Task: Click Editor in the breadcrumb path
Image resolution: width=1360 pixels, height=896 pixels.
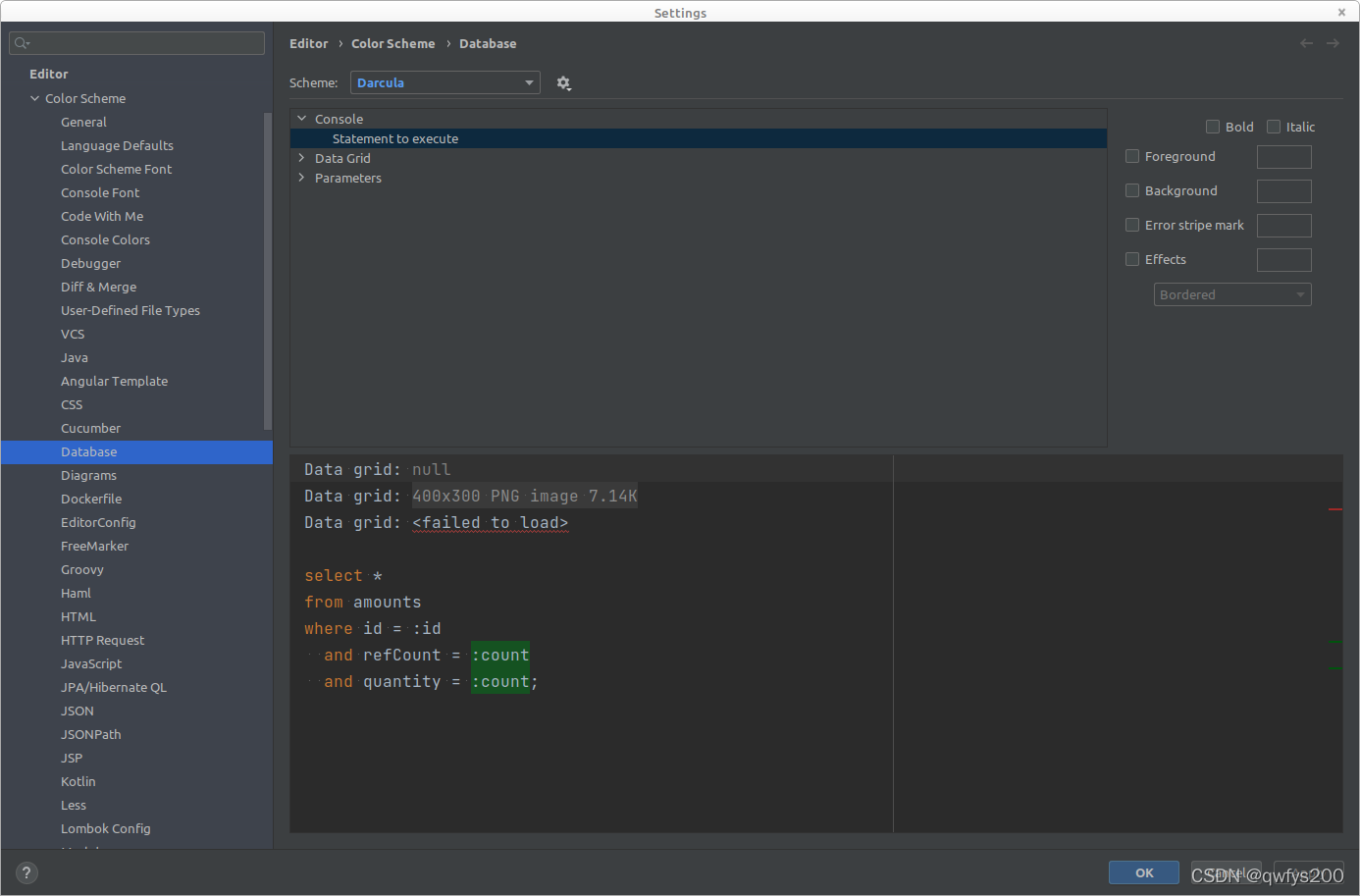Action: 308,43
